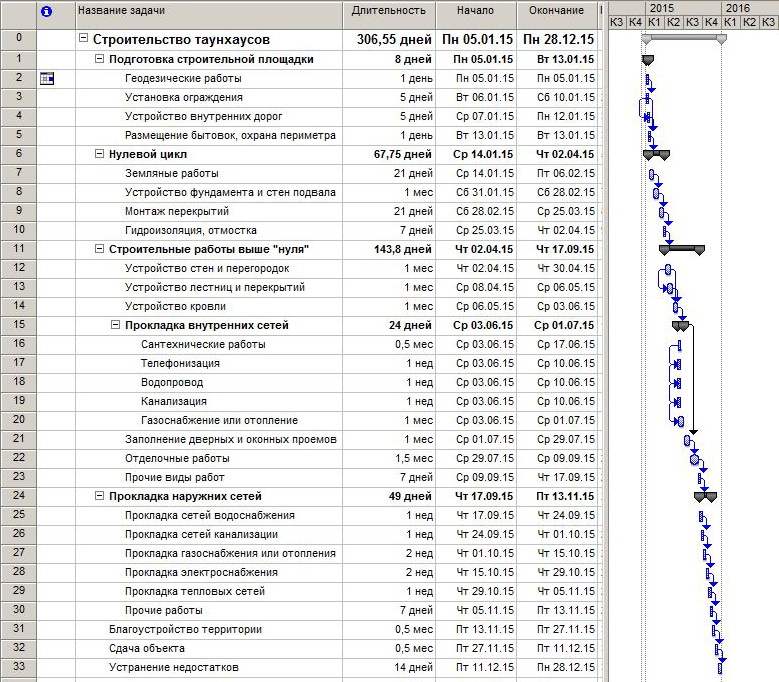
Task: Select 'Заполнение дверных и оконных проемов'
Action: (x=231, y=439)
